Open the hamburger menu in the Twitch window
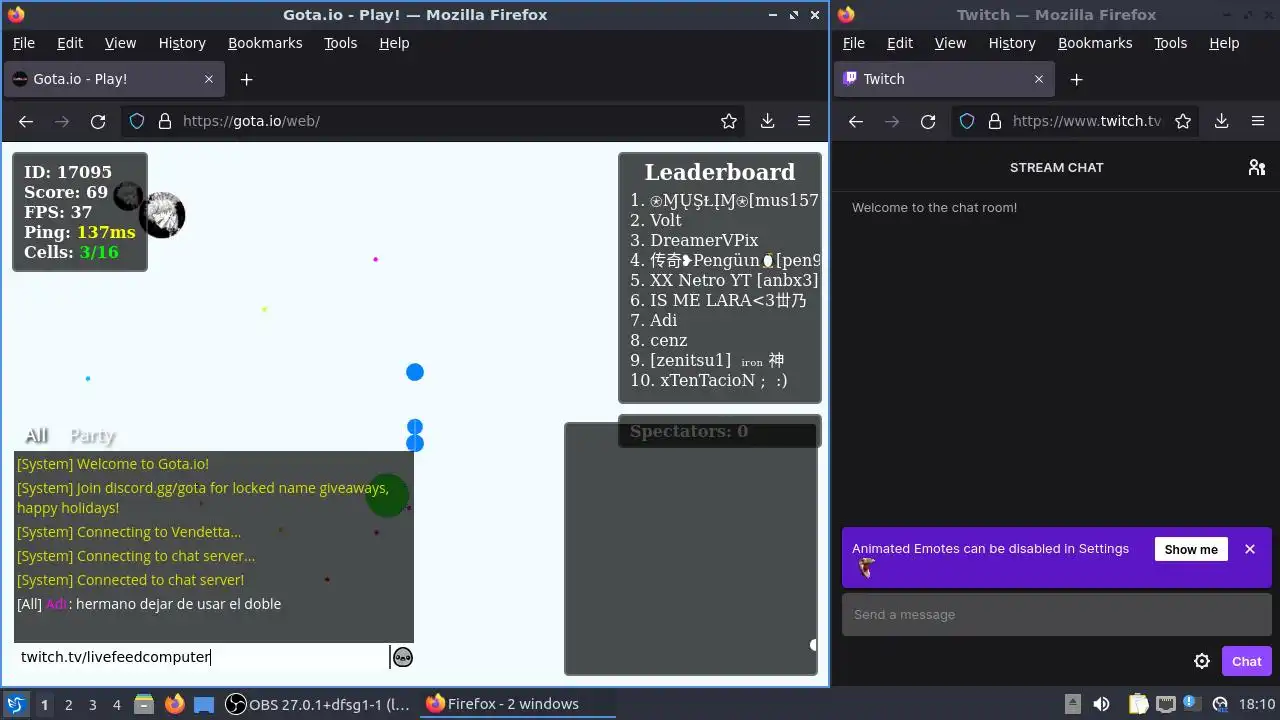This screenshot has width=1280, height=720. pyautogui.click(x=1258, y=121)
